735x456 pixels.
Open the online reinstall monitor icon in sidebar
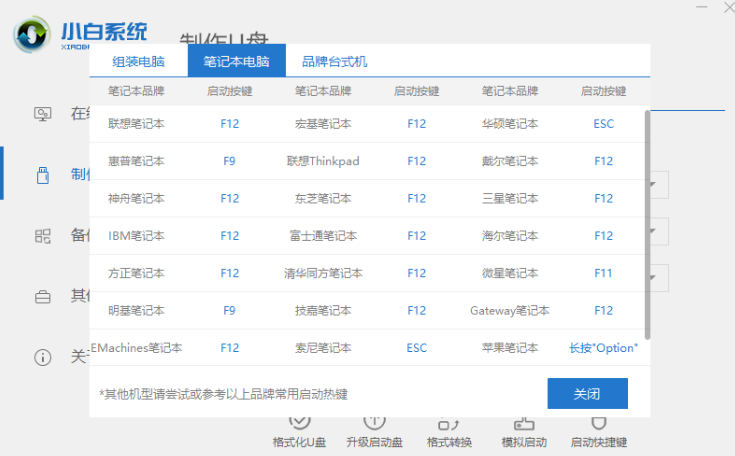coord(43,114)
